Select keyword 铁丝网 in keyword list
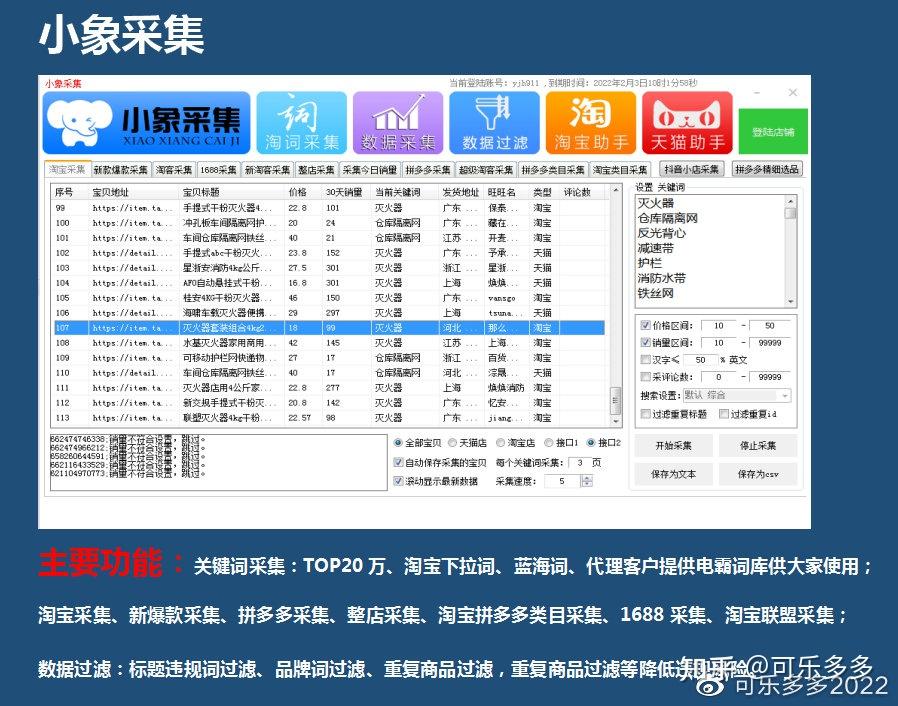 (656, 293)
